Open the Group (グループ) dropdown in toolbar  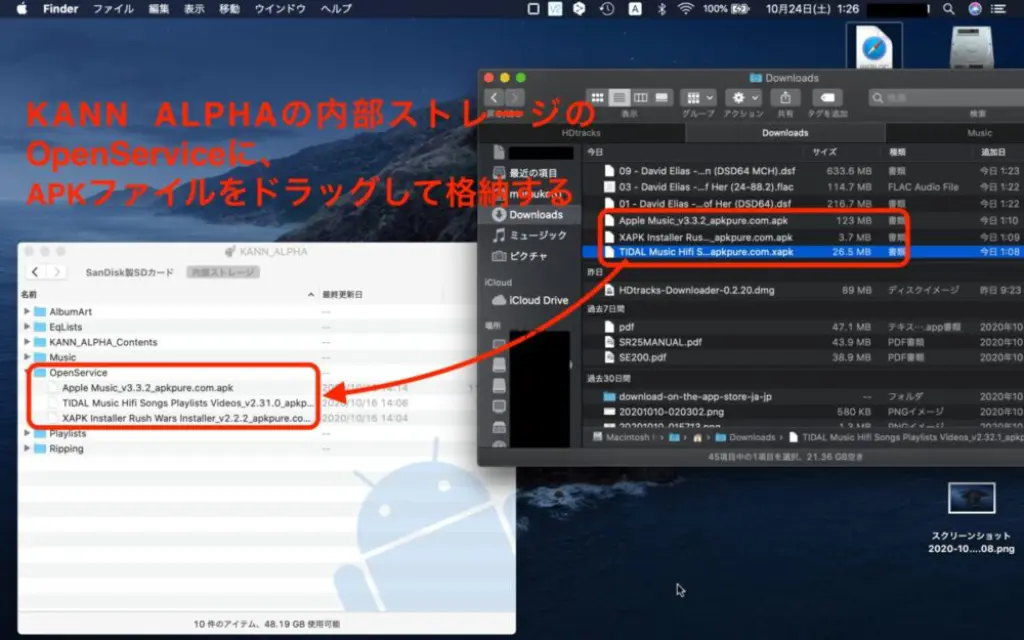(x=698, y=97)
